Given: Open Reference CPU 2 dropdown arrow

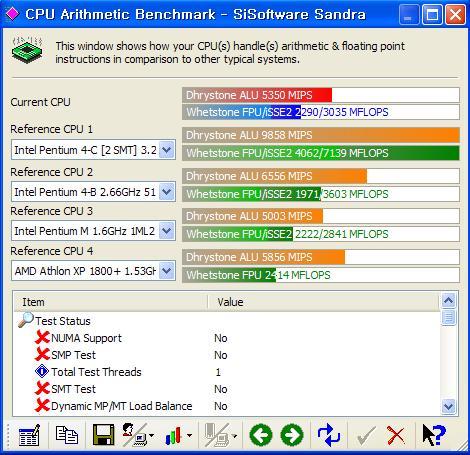Looking at the screenshot, I should click(167, 192).
